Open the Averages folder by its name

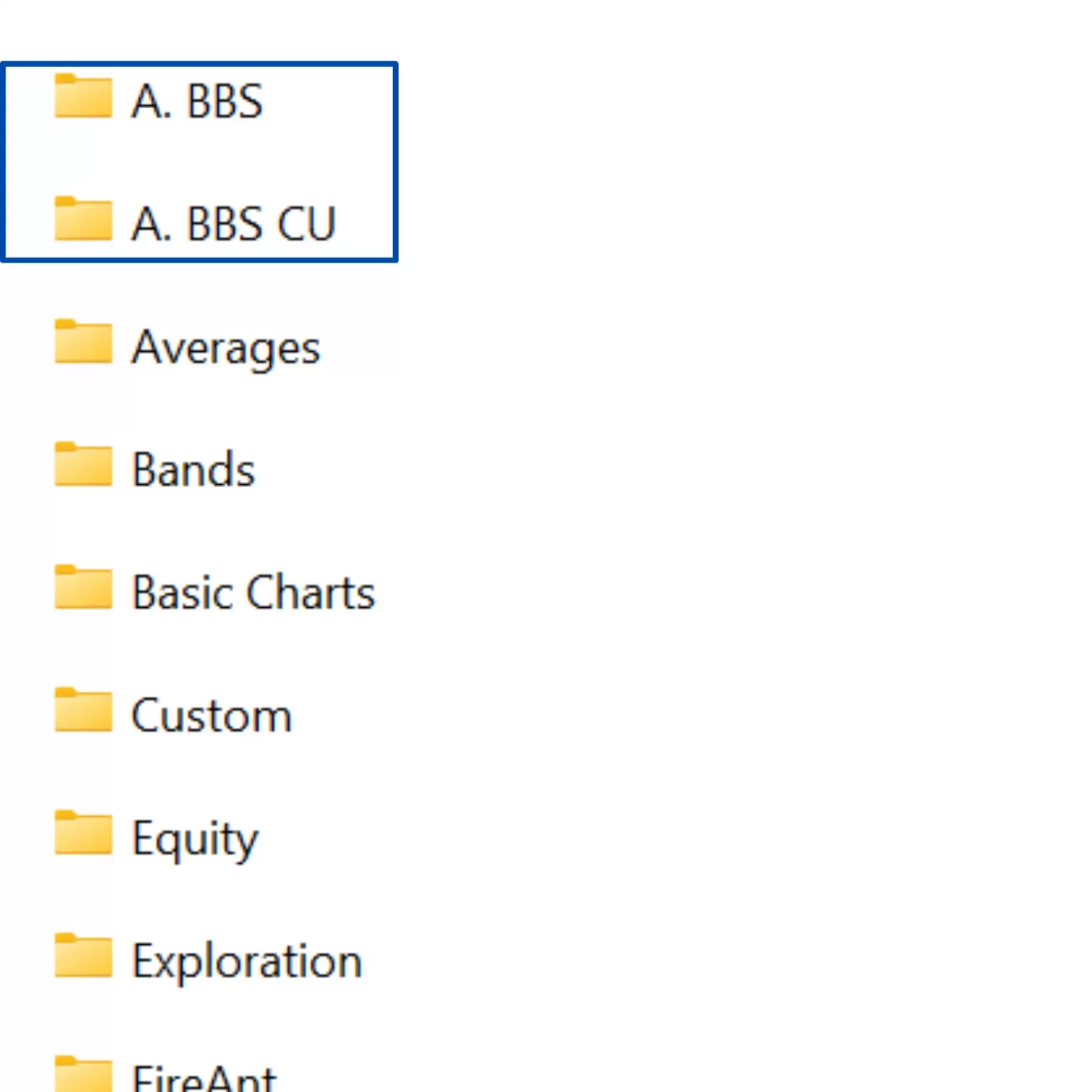click(x=226, y=348)
